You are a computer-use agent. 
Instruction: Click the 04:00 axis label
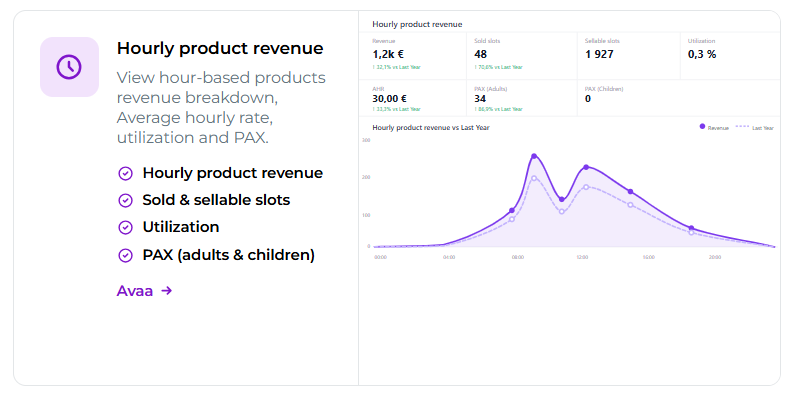point(449,257)
